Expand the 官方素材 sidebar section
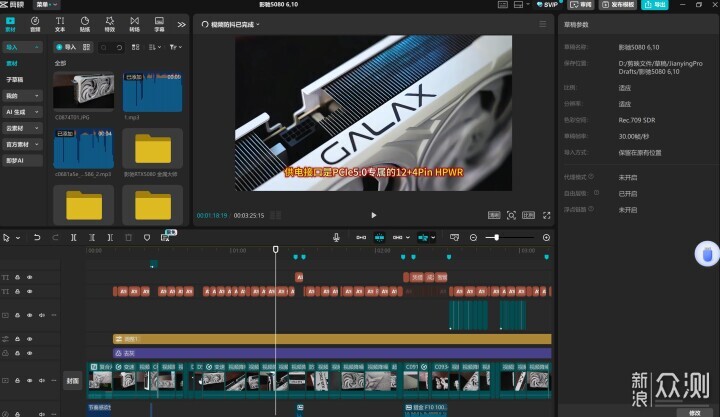This screenshot has width=720, height=417. 22,144
